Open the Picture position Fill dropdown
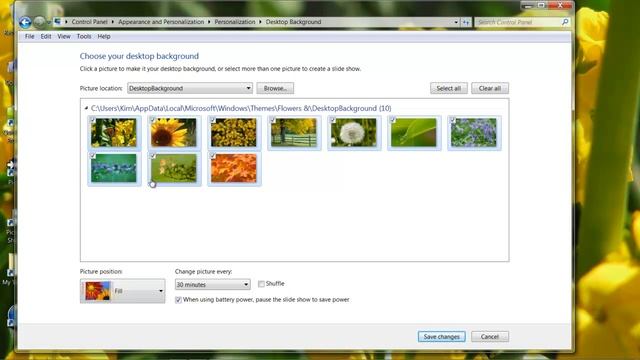This screenshot has width=640, height=360. click(122, 291)
